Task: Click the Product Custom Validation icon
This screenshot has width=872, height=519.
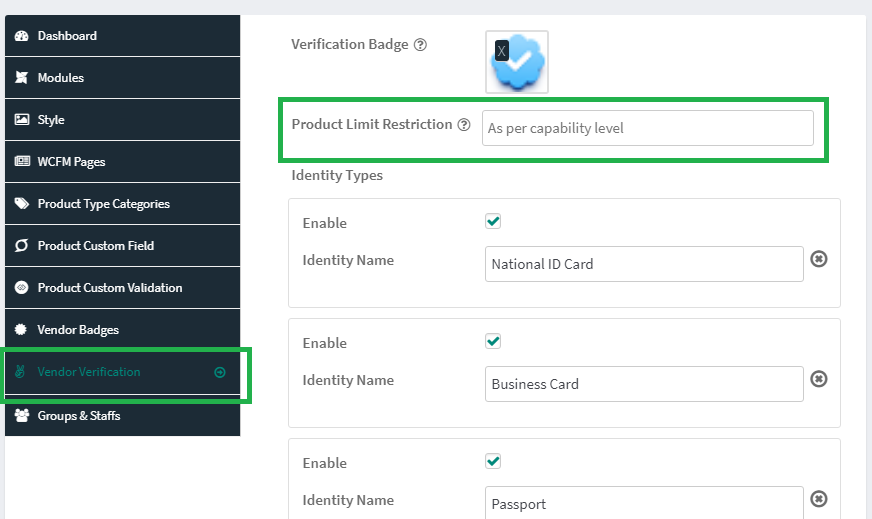Action: tap(22, 288)
